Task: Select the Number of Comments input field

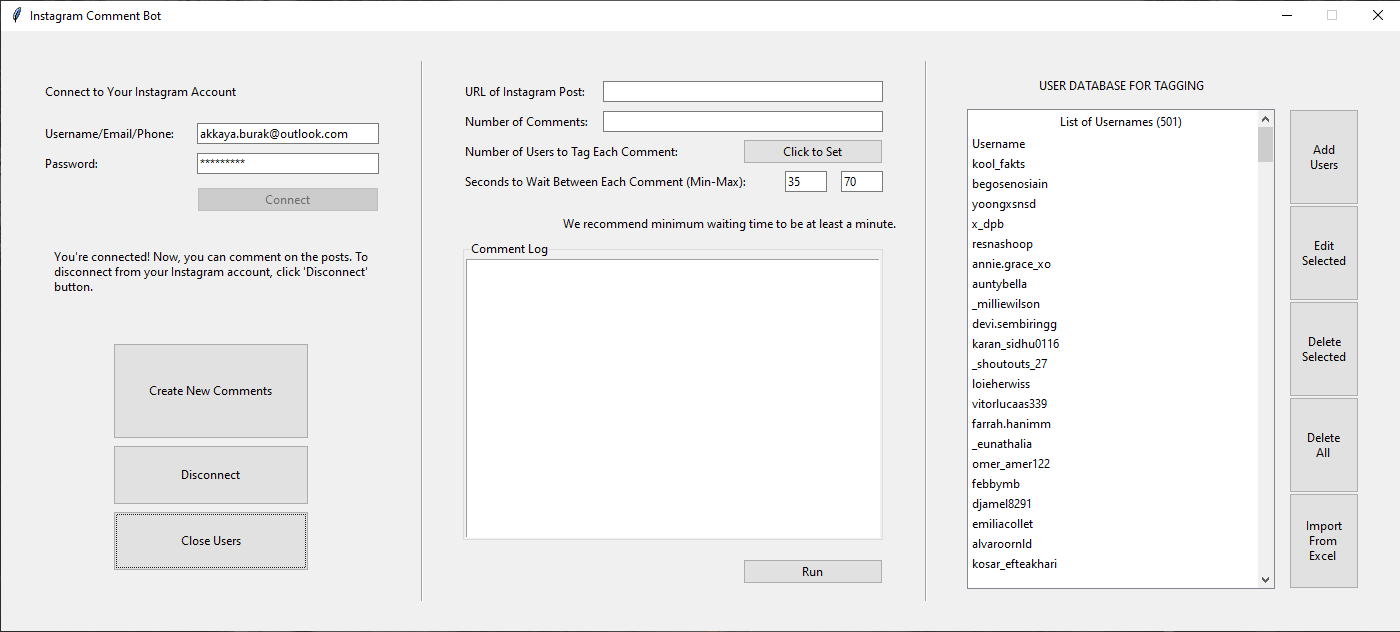Action: pos(742,121)
